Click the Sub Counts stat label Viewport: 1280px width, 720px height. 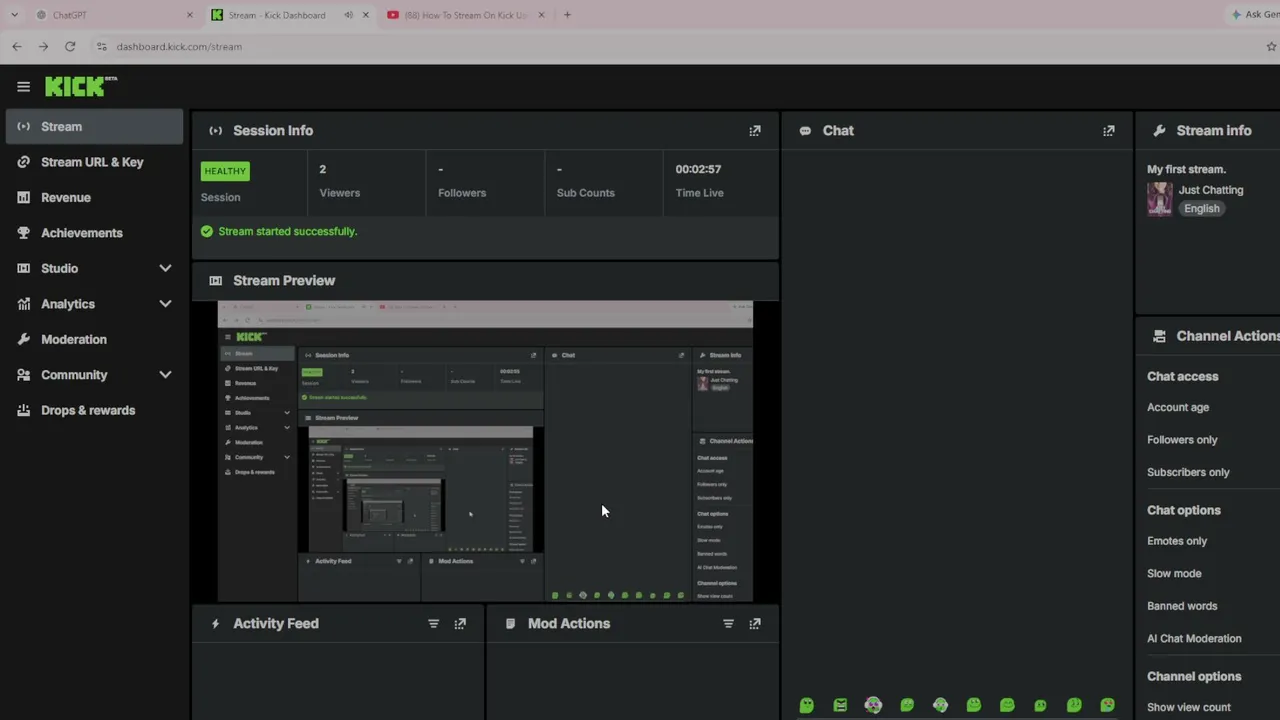pyautogui.click(x=586, y=193)
